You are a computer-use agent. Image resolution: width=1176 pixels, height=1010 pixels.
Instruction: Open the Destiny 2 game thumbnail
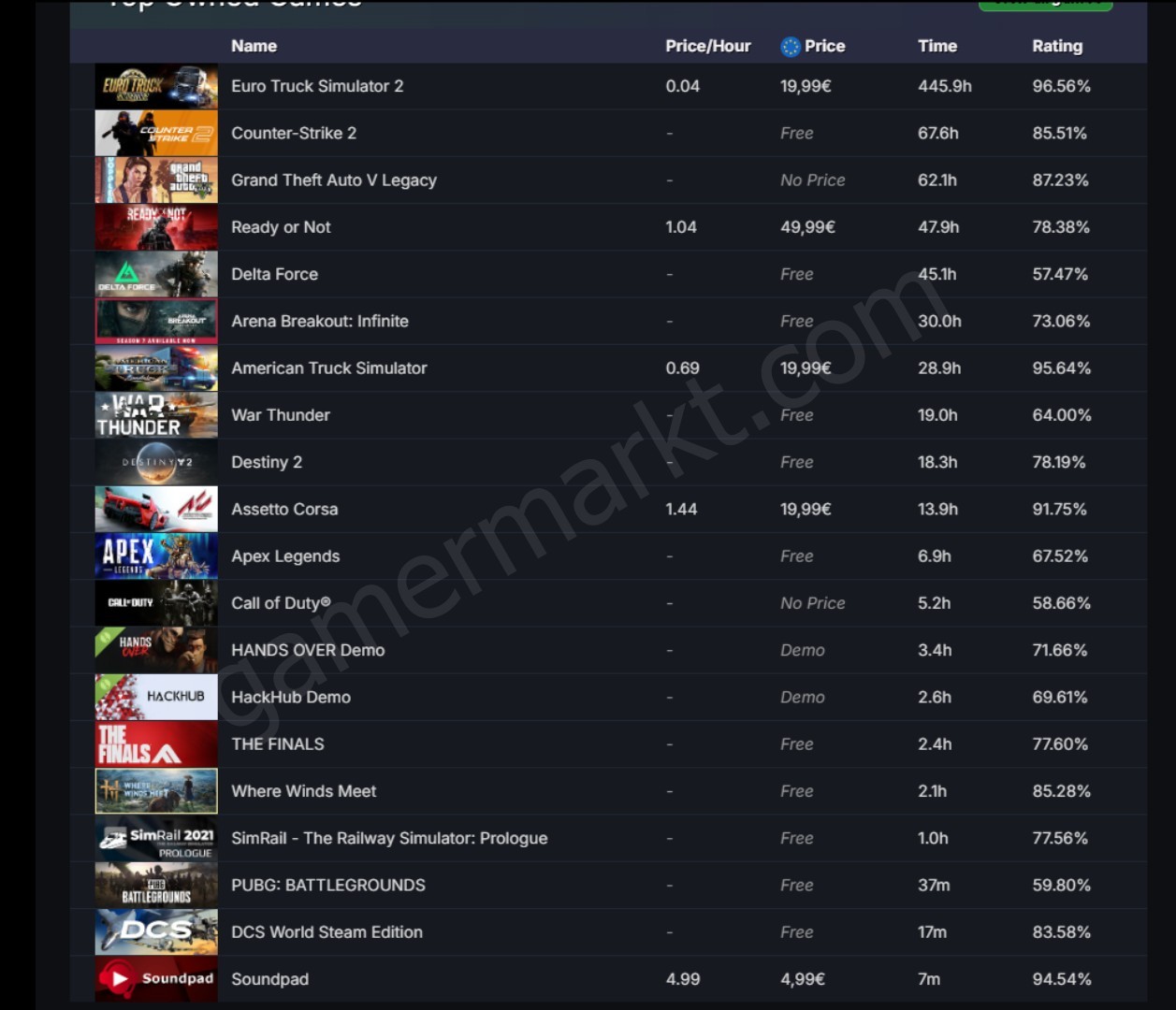coord(156,462)
